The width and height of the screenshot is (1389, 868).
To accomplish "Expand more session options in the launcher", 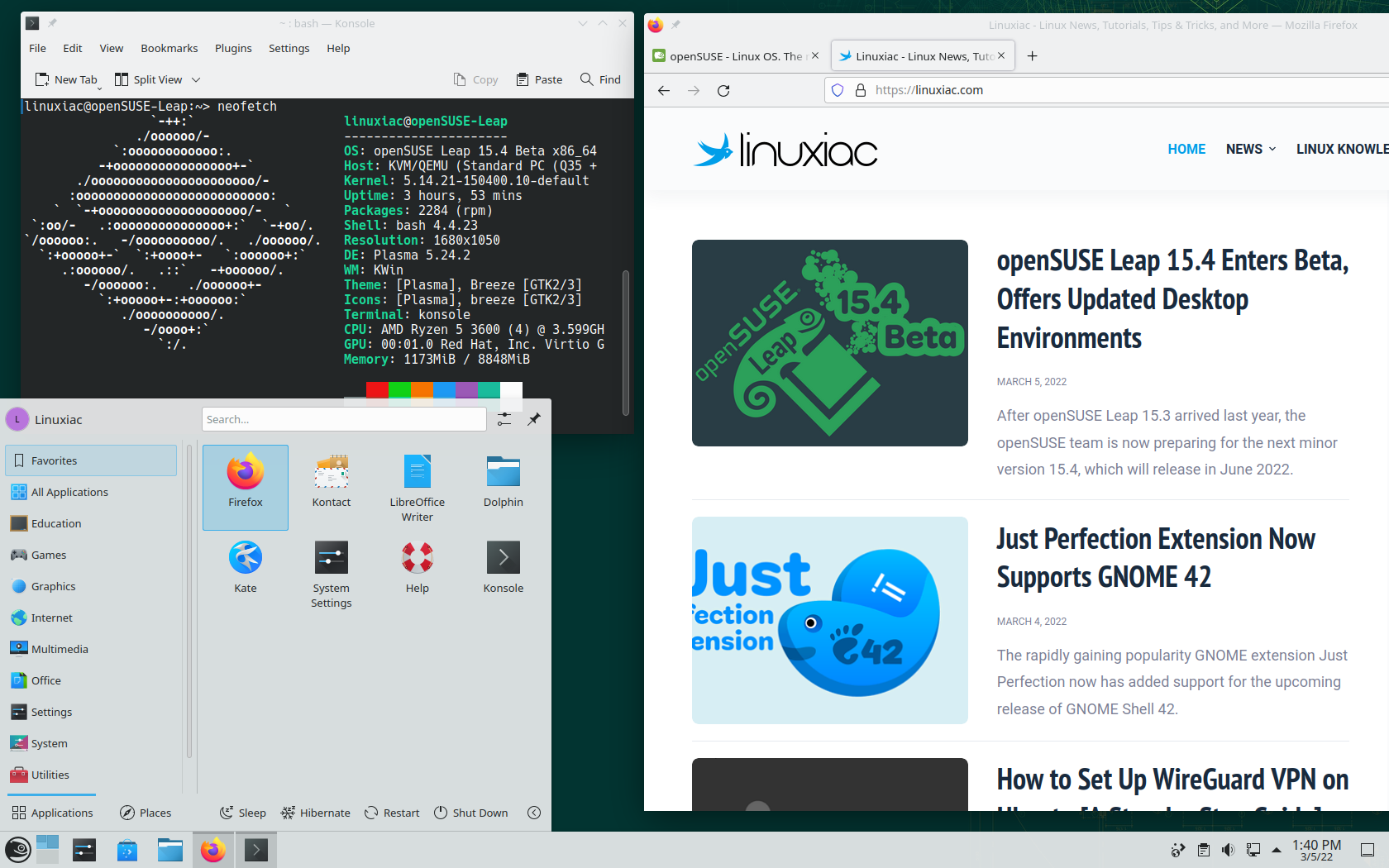I will coord(534,813).
